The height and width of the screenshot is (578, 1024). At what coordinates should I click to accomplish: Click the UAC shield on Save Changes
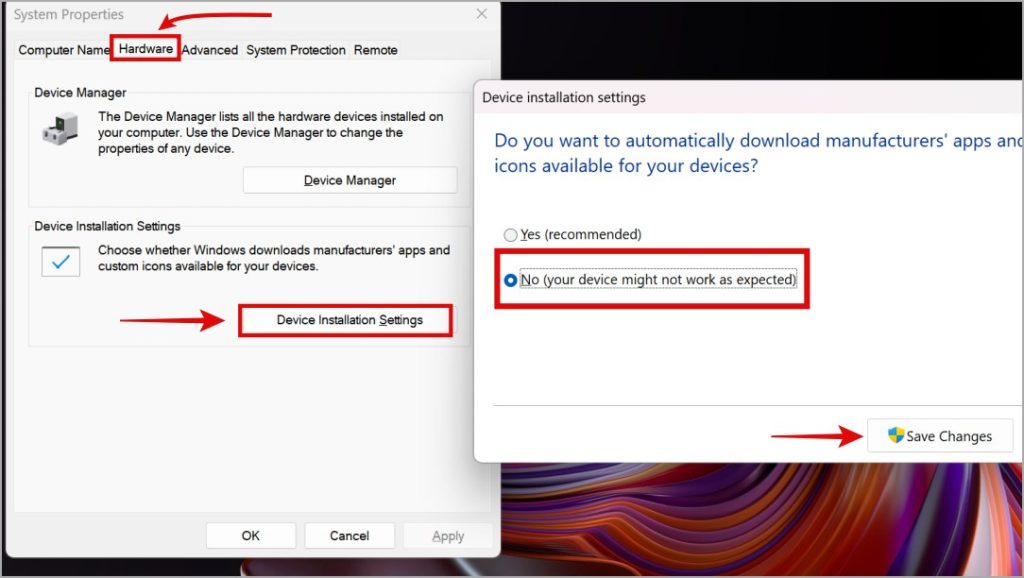coord(896,436)
